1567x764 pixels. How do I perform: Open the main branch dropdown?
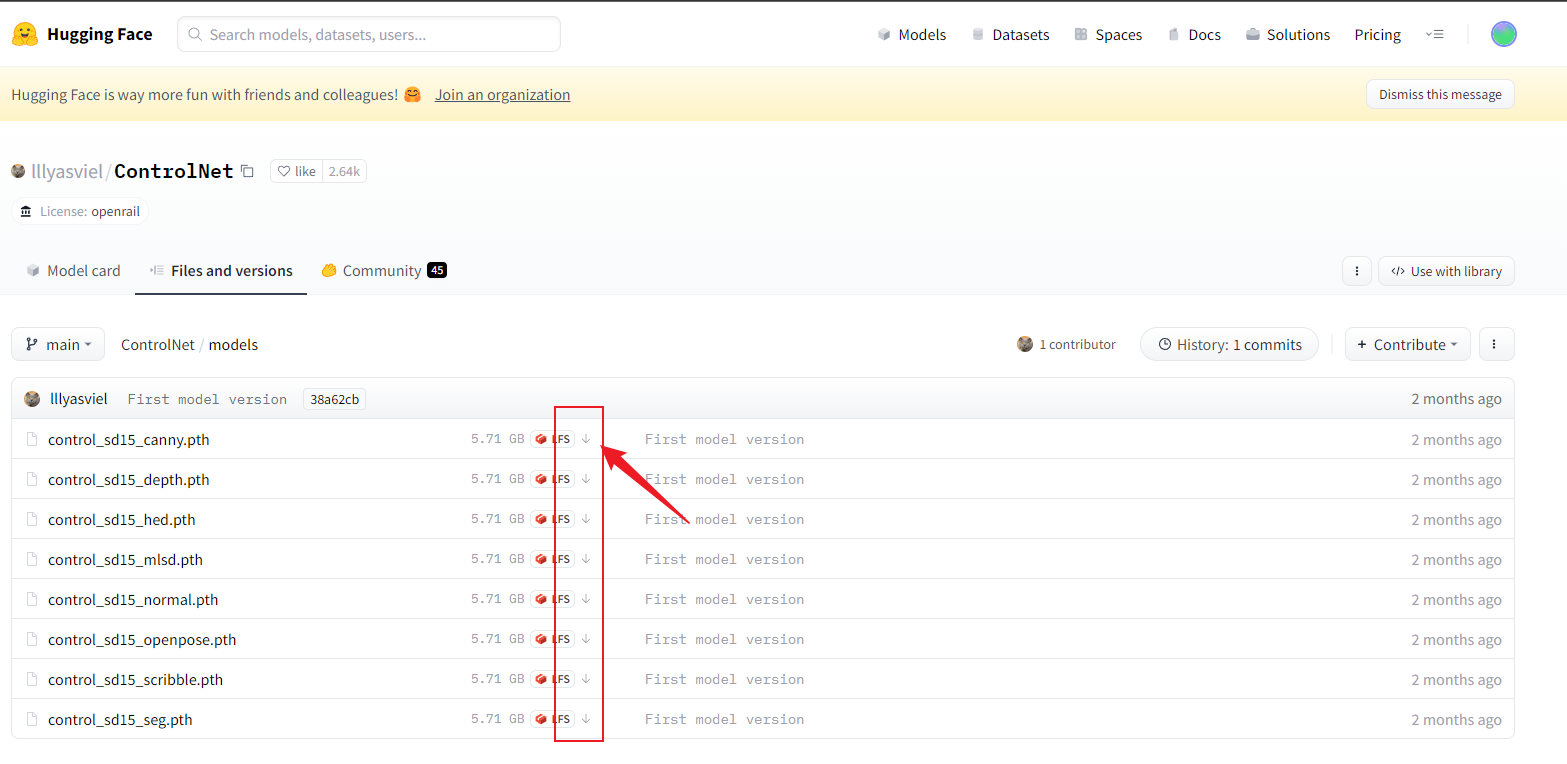tap(58, 344)
